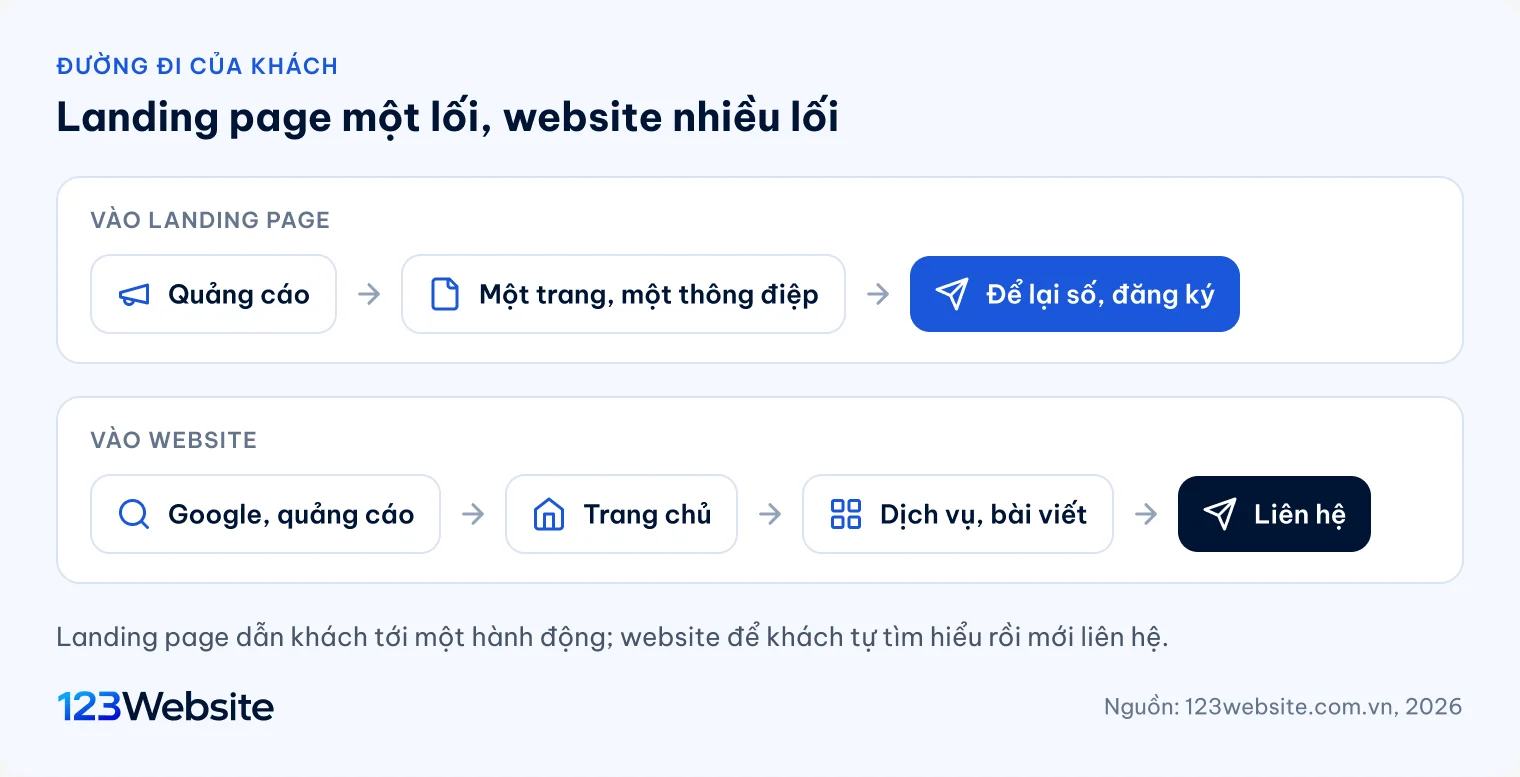Image resolution: width=1520 pixels, height=777 pixels.
Task: Click the blue Để lại số, đăng ký button
Action: [x=1075, y=294]
